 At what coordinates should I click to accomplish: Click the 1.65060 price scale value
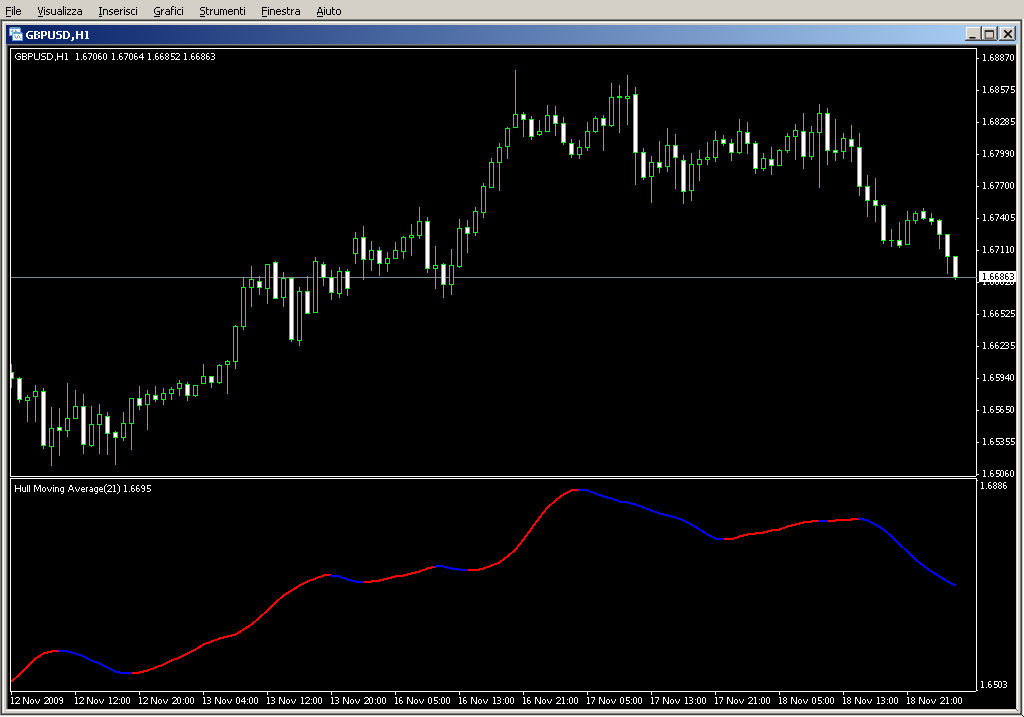[x=998, y=473]
